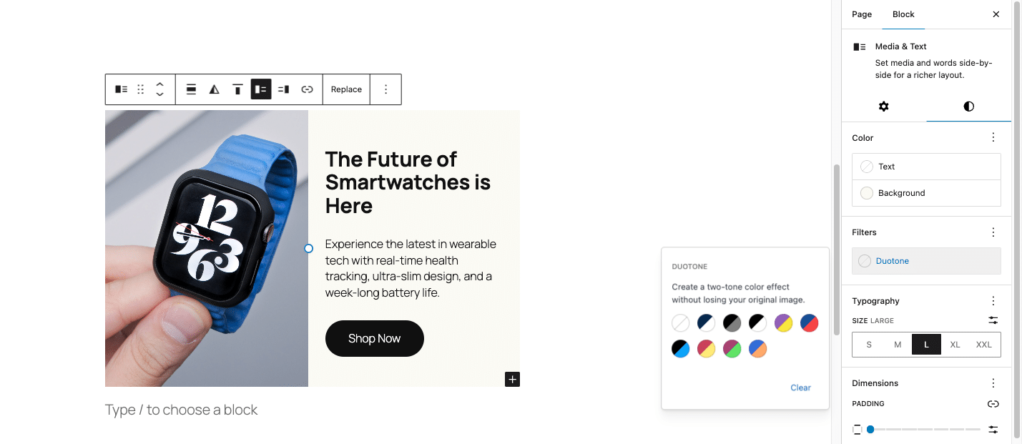This screenshot has width=1022, height=444.
Task: Choose the purple and yellow duotone swatch
Action: (784, 322)
